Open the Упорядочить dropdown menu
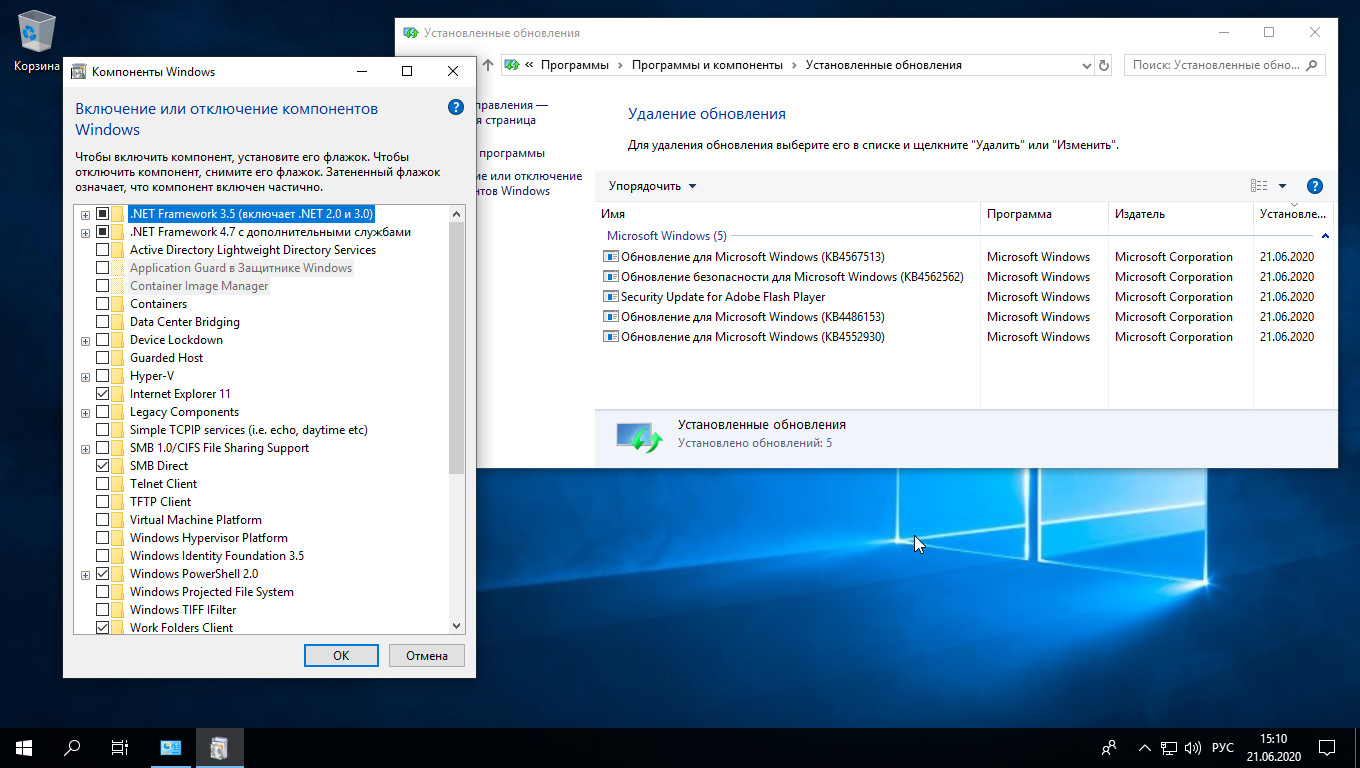The width and height of the screenshot is (1360, 768). point(652,186)
